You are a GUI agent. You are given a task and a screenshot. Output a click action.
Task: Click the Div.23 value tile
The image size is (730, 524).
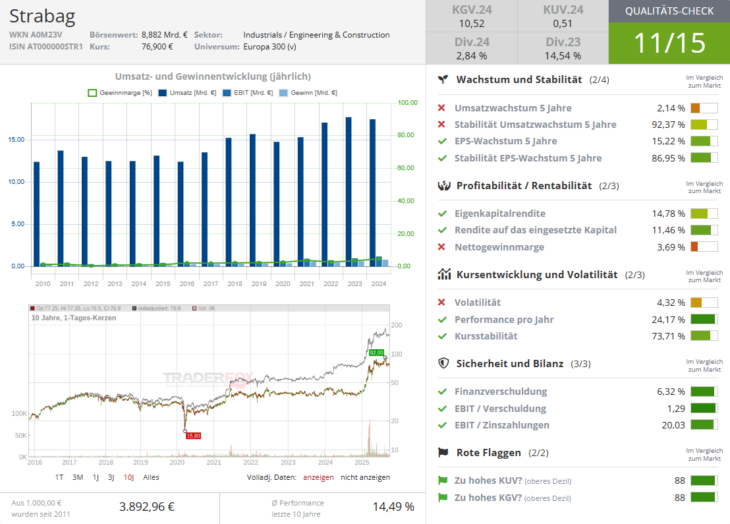click(563, 48)
